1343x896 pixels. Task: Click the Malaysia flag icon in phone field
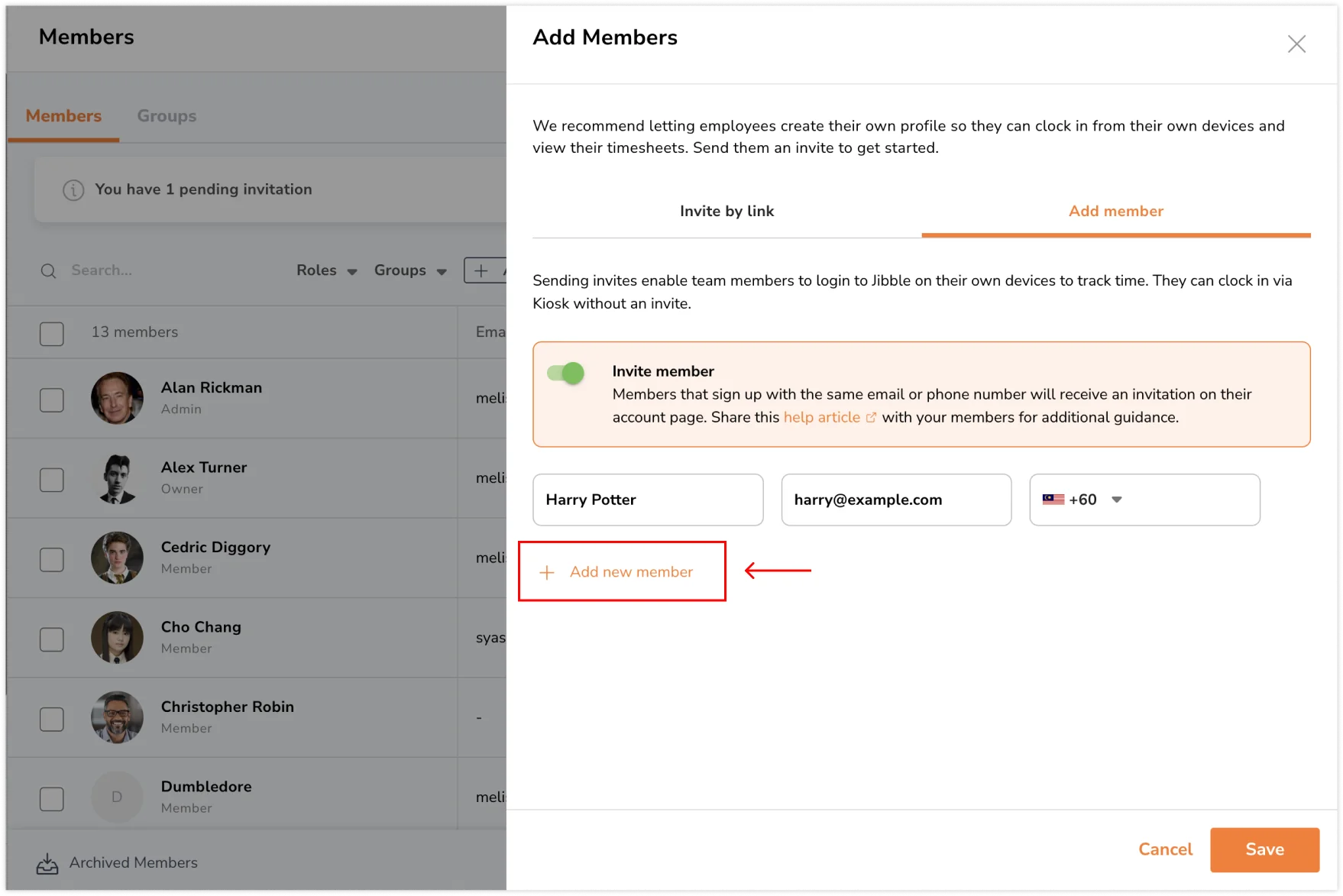(1053, 500)
